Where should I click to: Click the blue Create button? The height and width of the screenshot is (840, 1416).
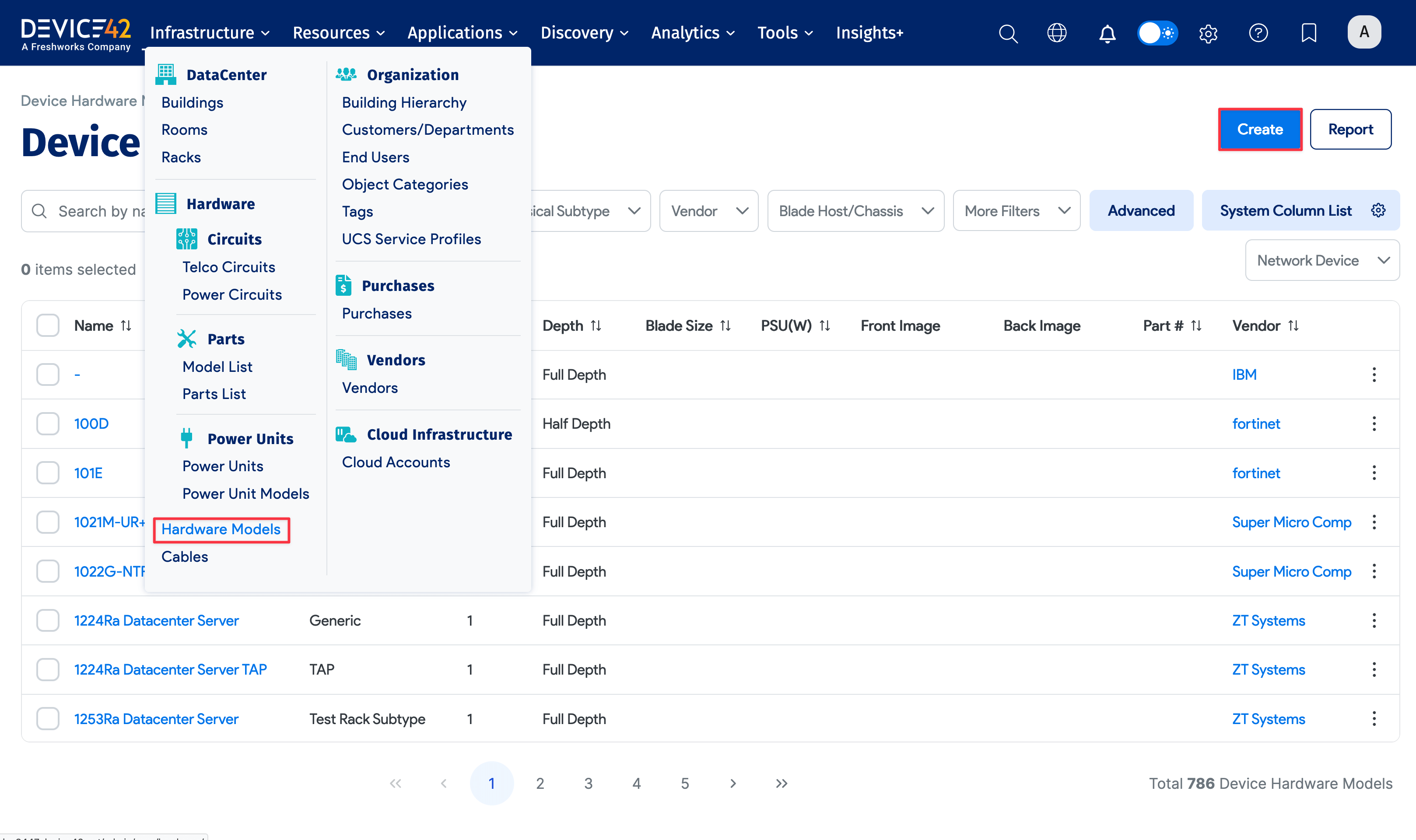(x=1260, y=129)
